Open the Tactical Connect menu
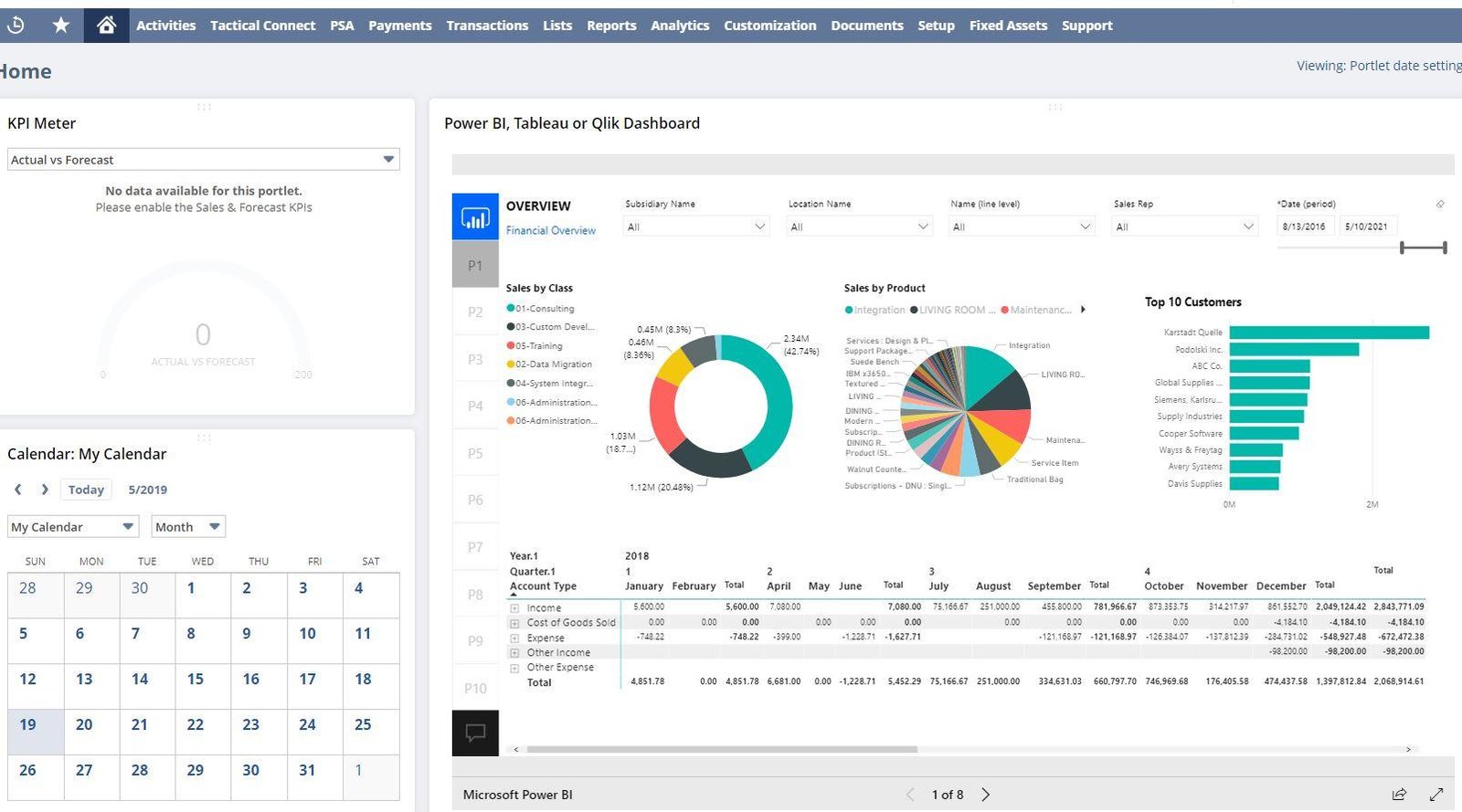Viewport: 1462px width, 812px height. (x=262, y=26)
